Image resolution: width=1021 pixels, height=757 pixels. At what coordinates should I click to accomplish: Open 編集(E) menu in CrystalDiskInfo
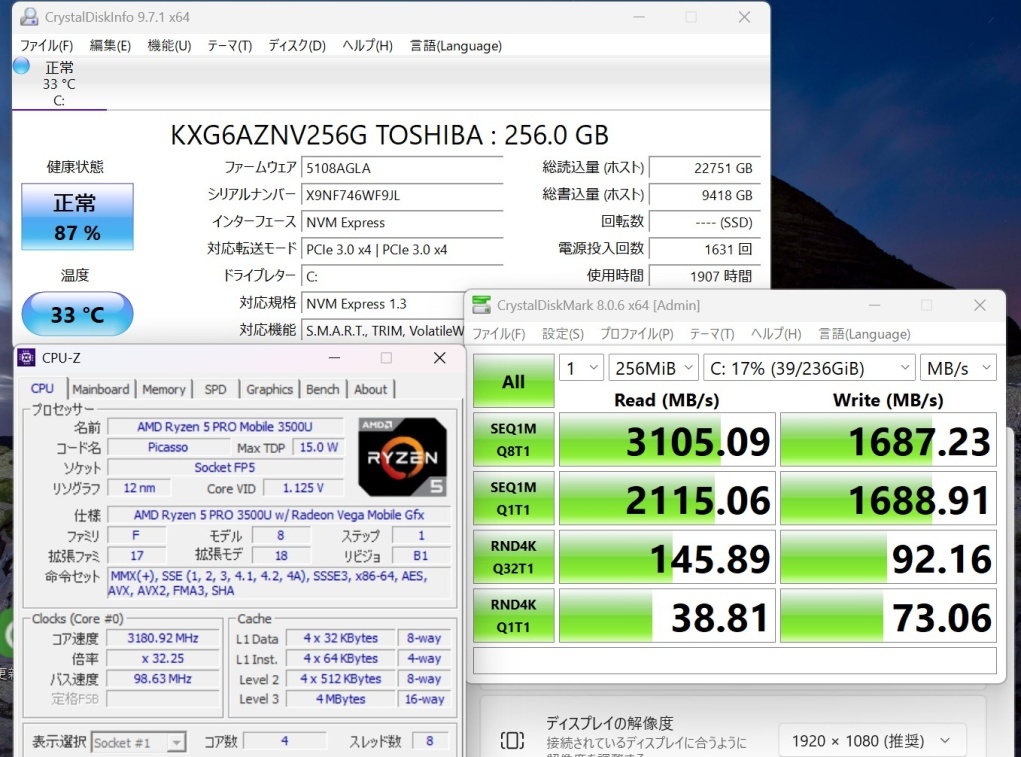coord(110,46)
